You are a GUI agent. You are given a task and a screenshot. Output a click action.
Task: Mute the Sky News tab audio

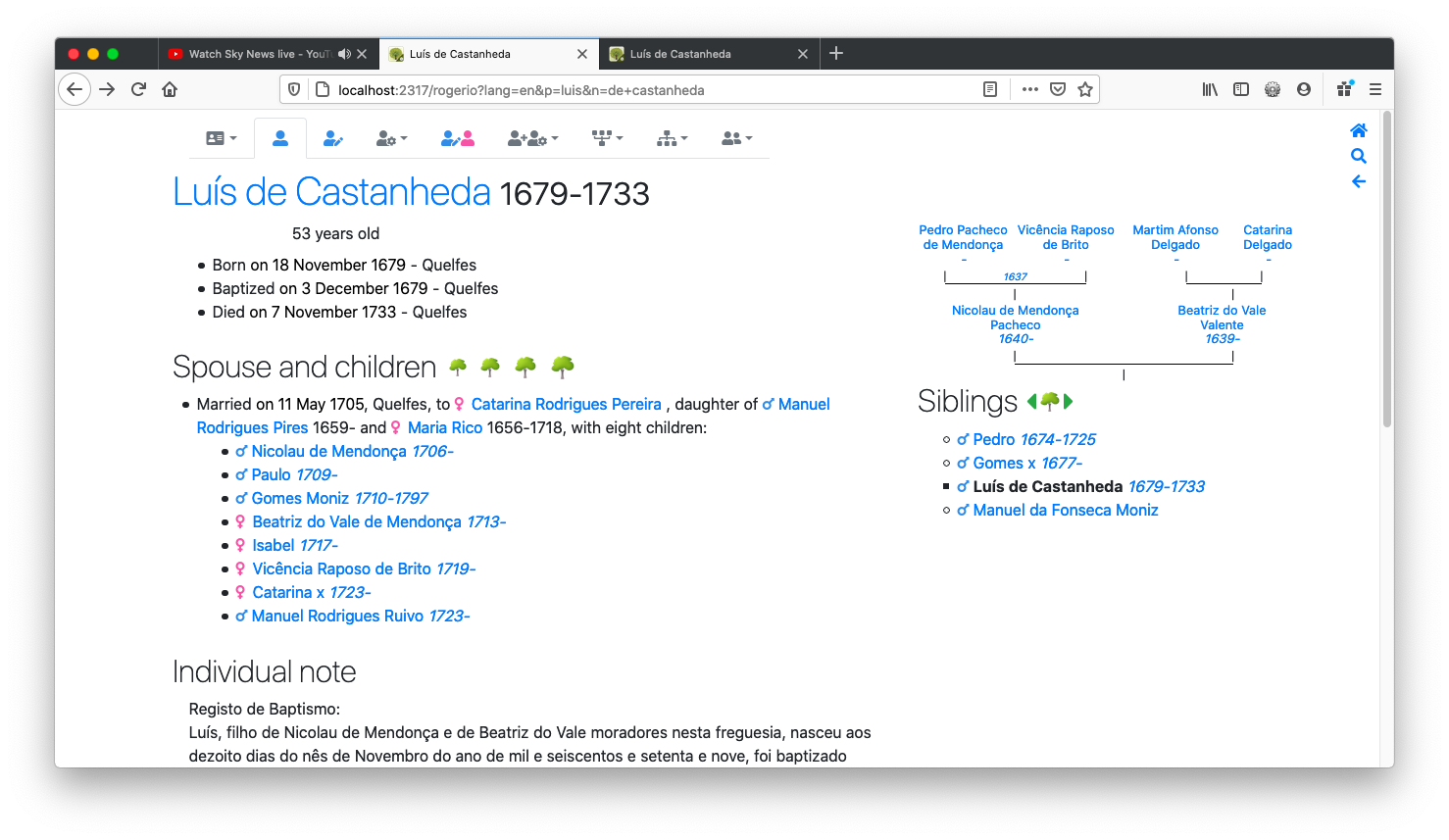(345, 54)
